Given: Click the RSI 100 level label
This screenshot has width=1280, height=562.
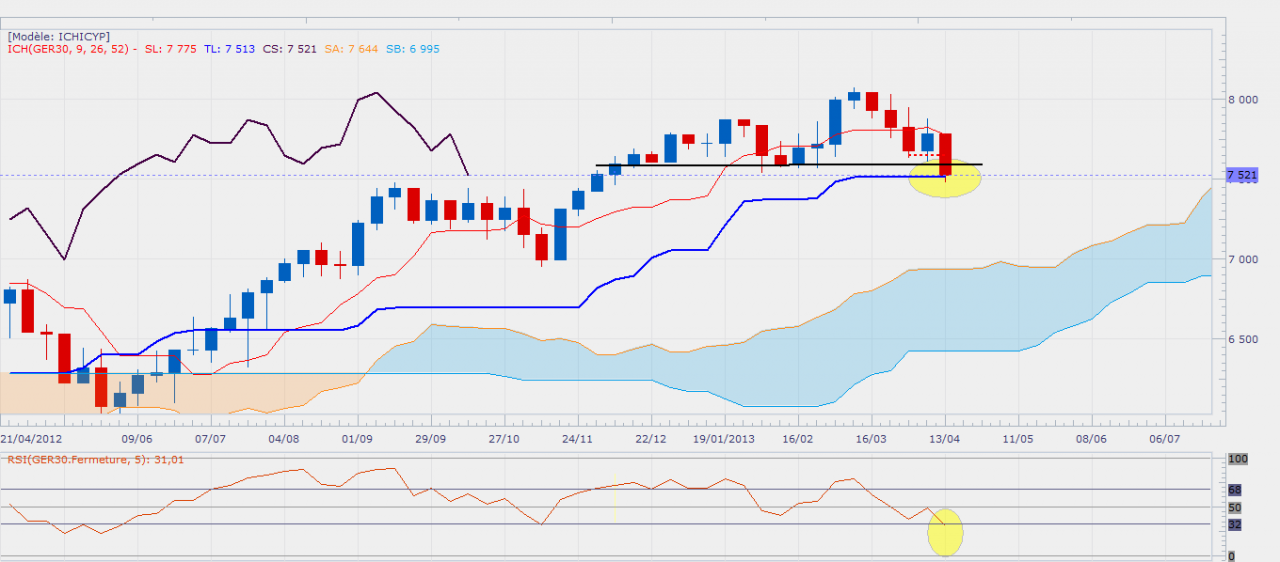Looking at the screenshot, I should [x=1237, y=458].
